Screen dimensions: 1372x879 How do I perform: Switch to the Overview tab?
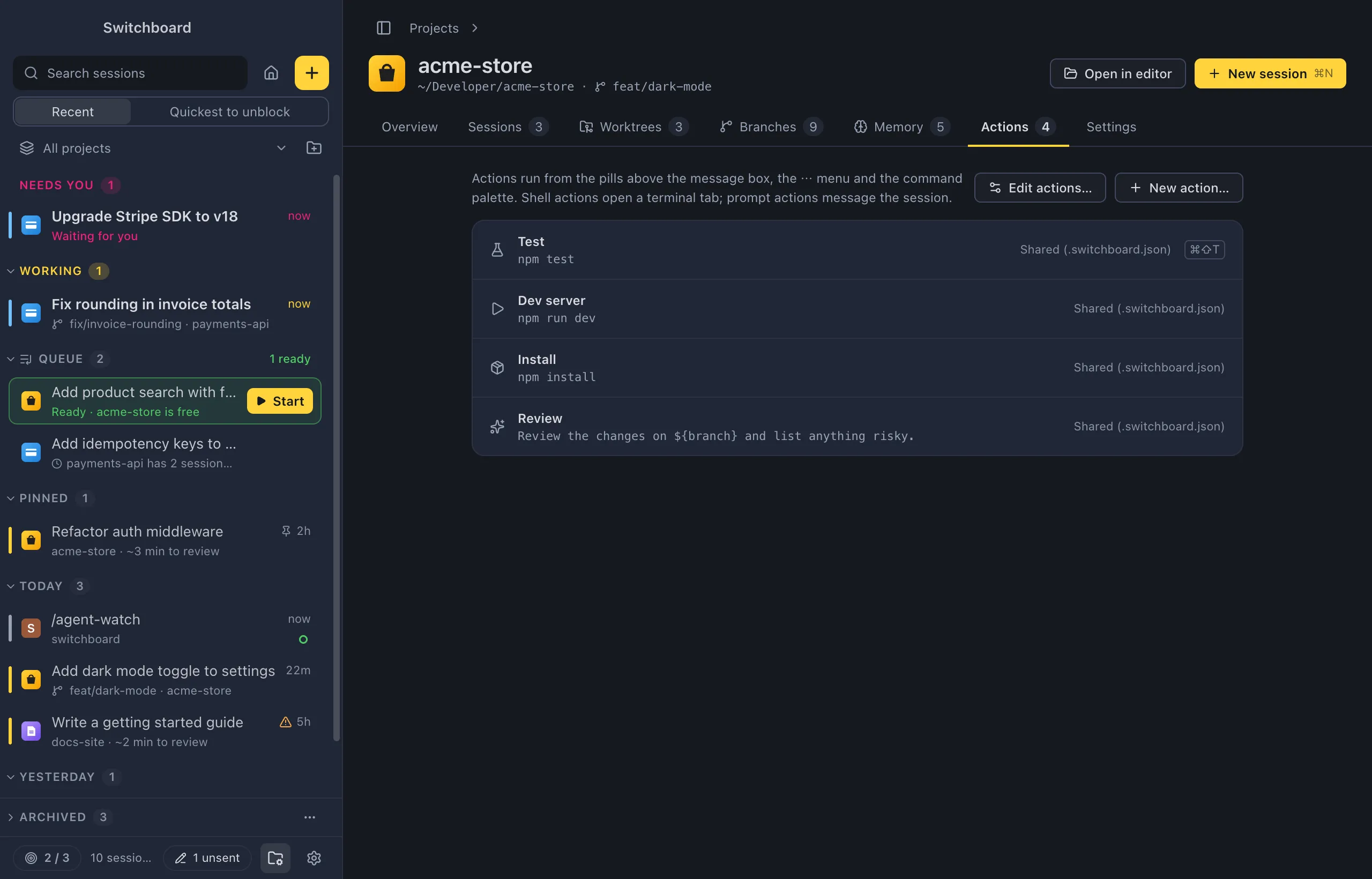[x=409, y=126]
